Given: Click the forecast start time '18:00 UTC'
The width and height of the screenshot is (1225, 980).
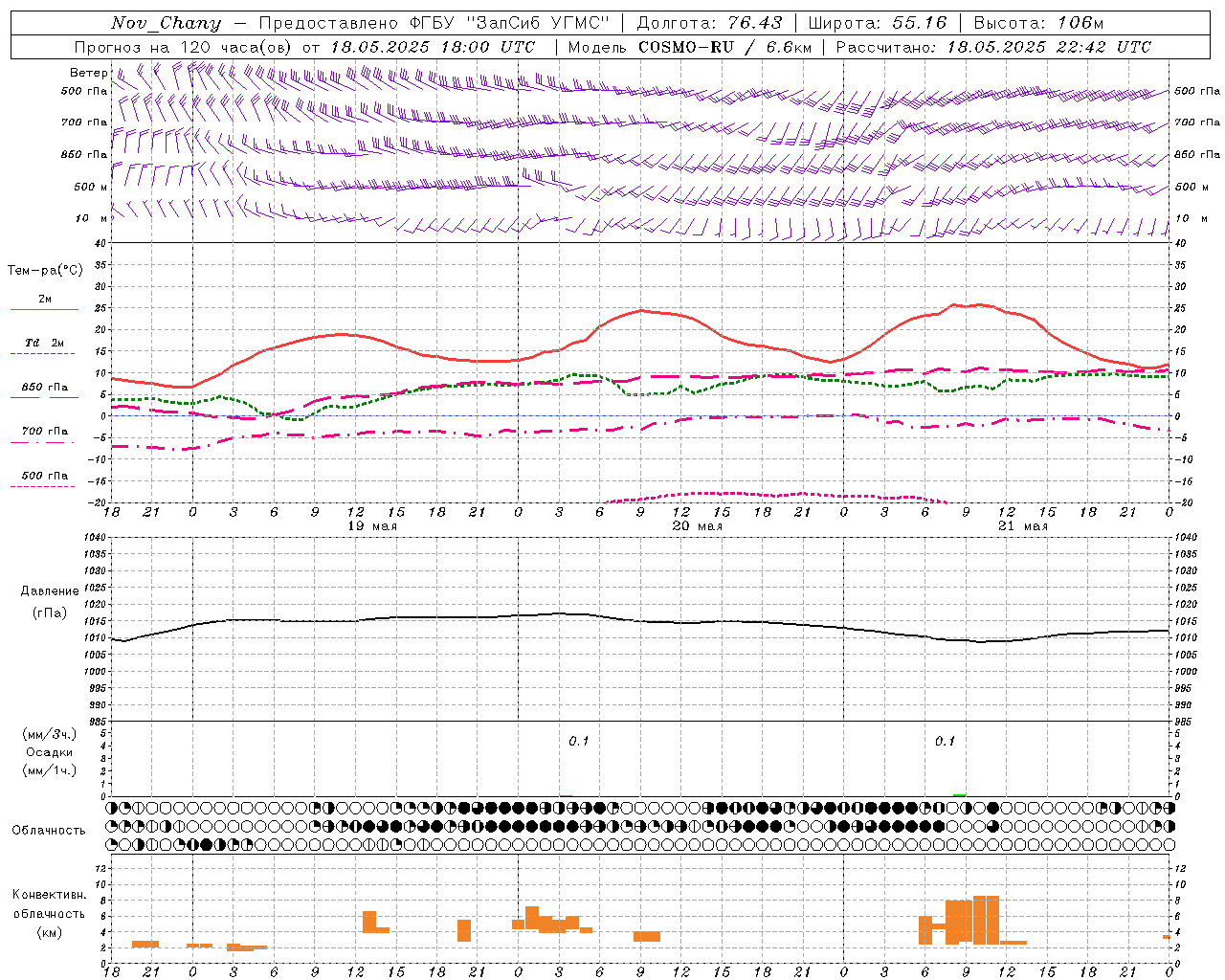Looking at the screenshot, I should point(490,47).
